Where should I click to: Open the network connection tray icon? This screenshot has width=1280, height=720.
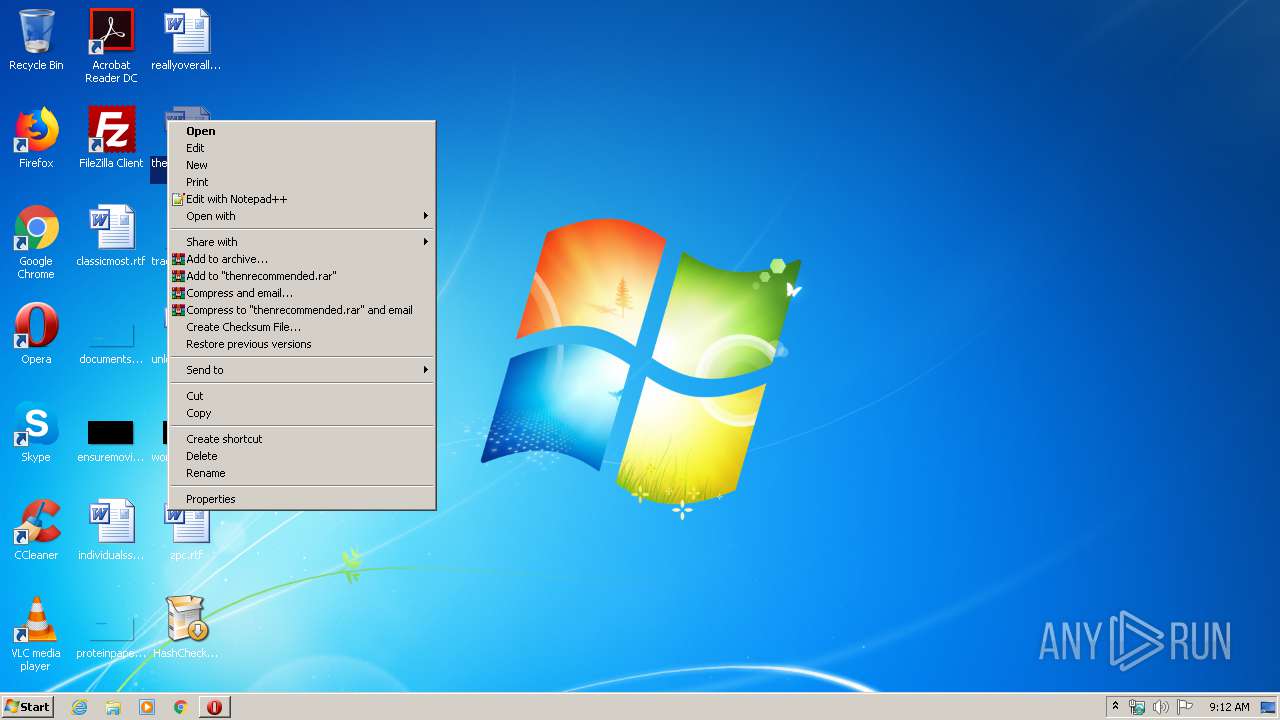[1137, 707]
